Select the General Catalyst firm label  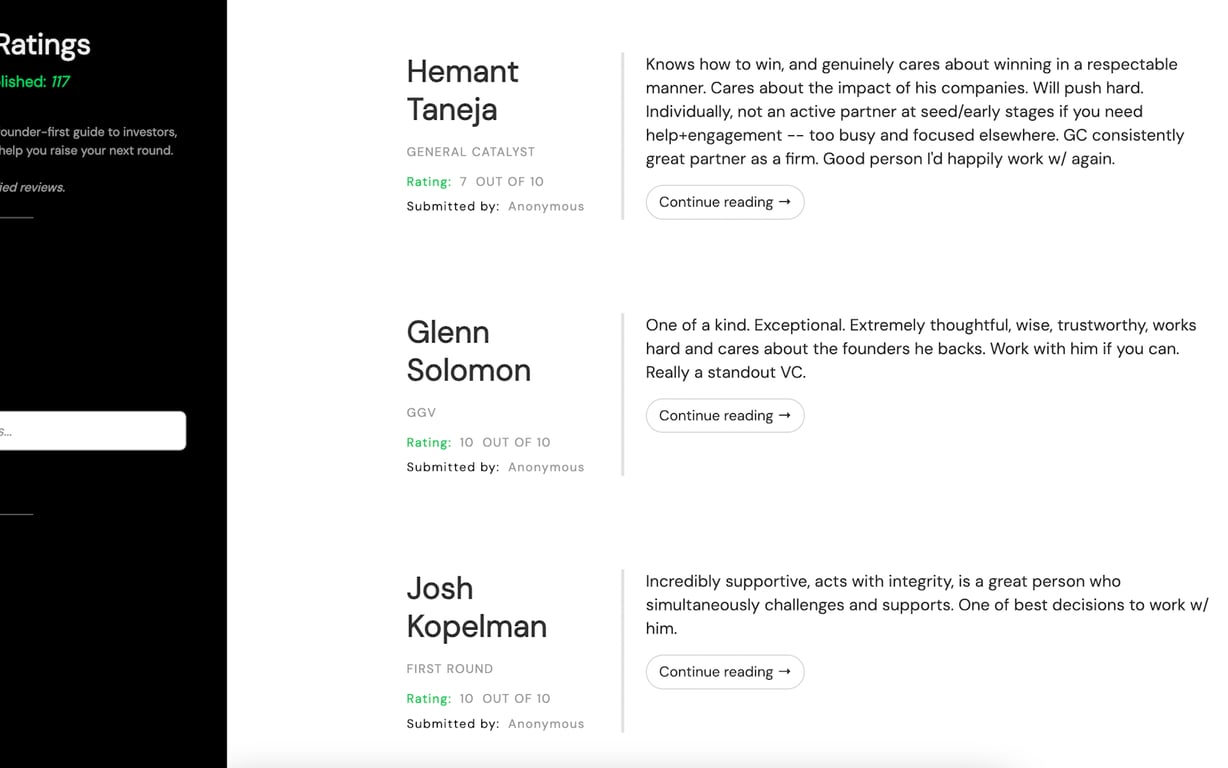pos(470,151)
